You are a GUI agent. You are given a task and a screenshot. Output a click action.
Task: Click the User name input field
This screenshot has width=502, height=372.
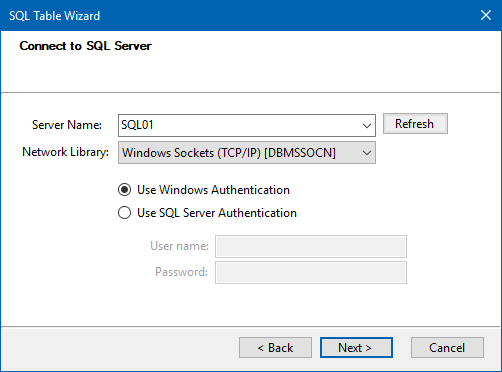(x=311, y=246)
